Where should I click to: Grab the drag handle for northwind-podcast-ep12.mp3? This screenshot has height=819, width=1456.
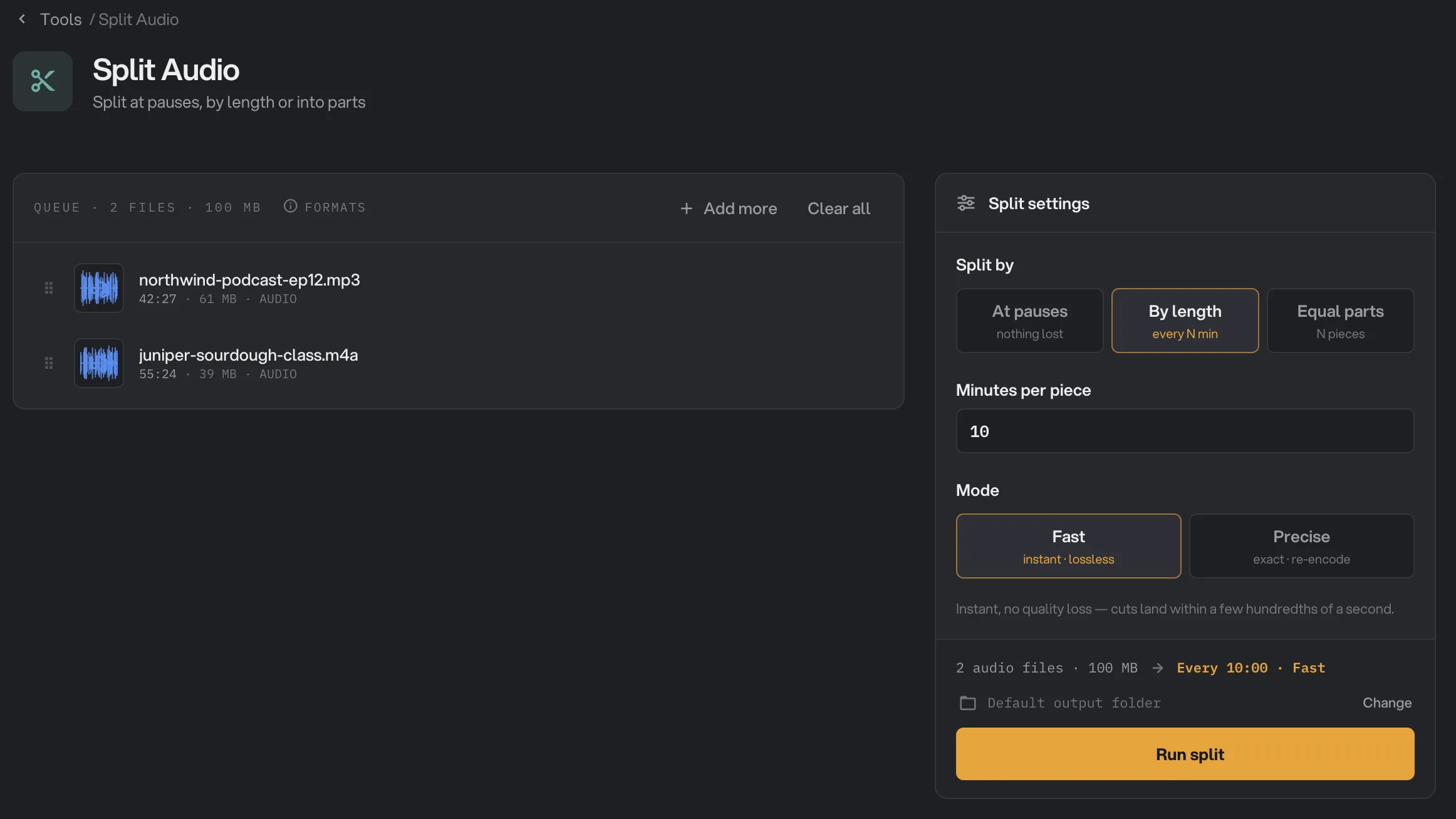[x=49, y=288]
